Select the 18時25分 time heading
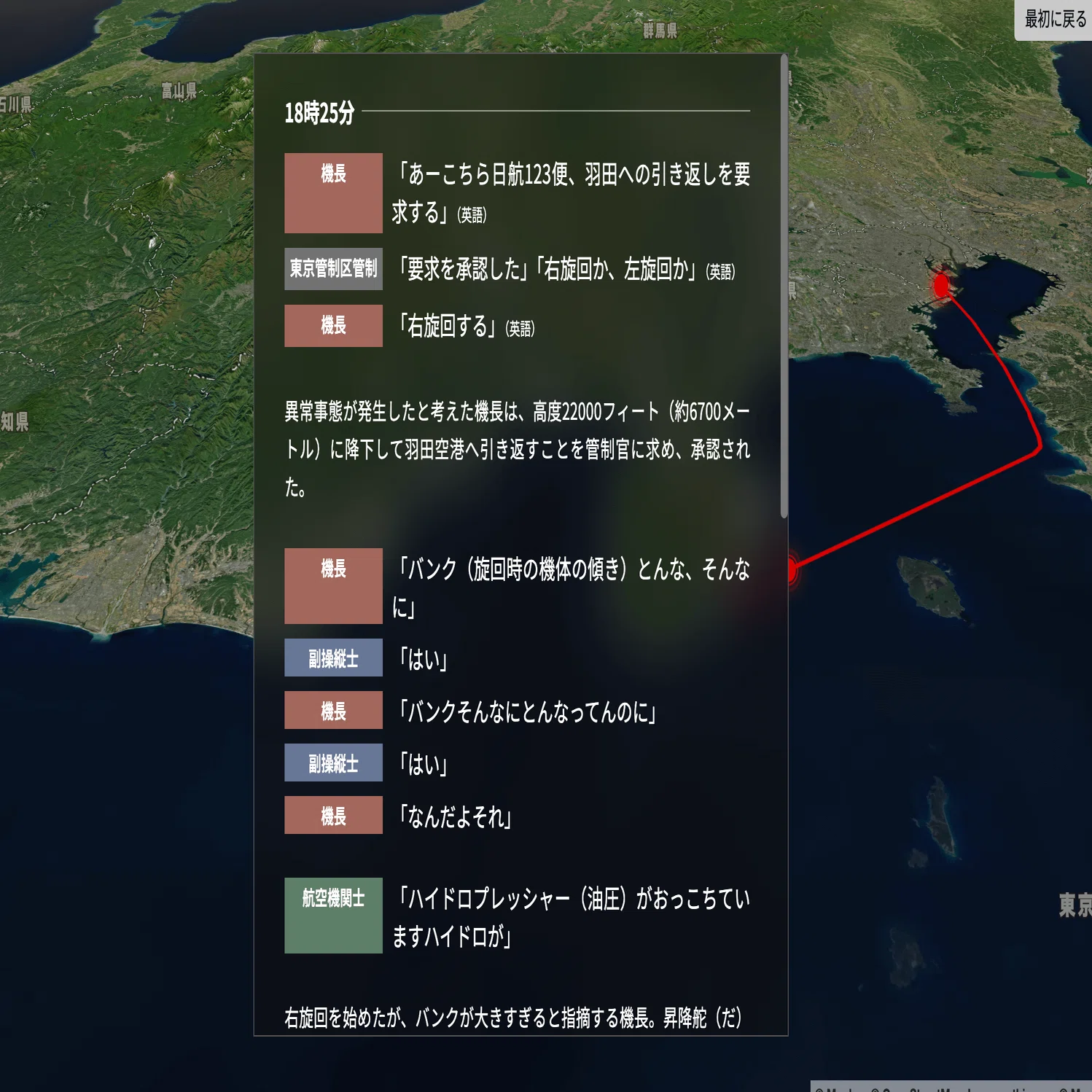Viewport: 1092px width, 1092px height. pos(319,113)
